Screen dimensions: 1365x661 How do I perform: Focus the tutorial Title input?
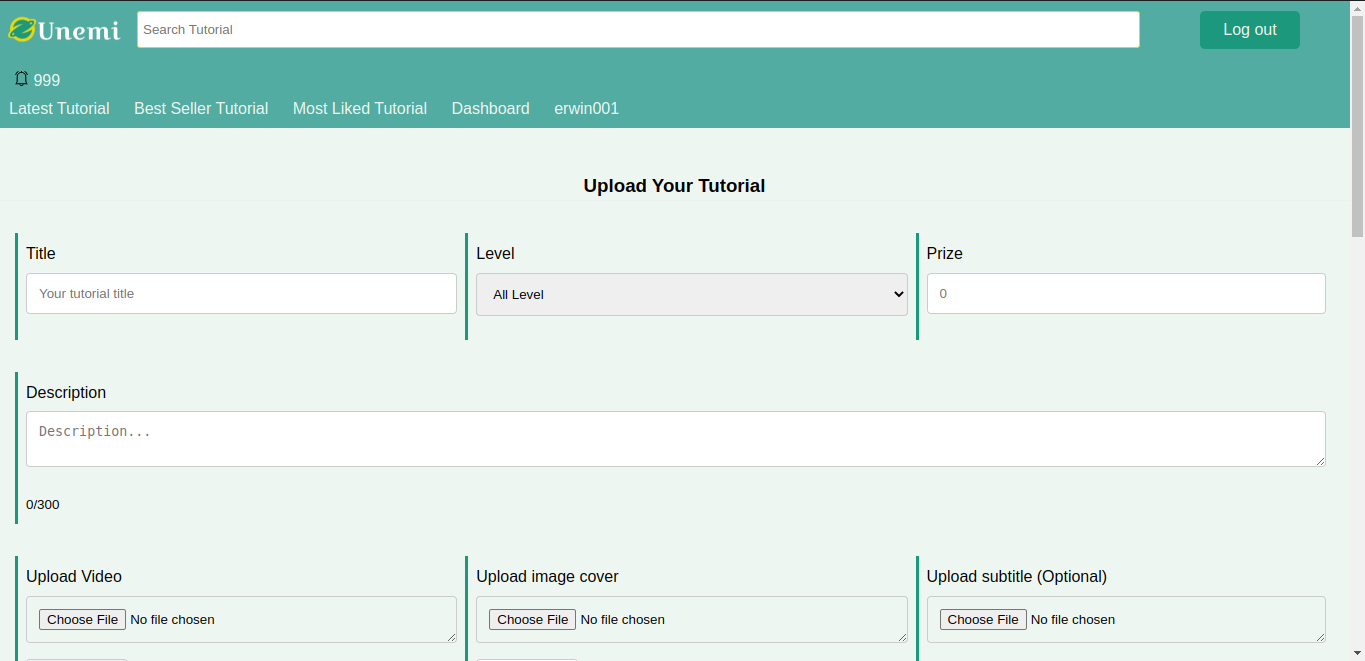[241, 294]
